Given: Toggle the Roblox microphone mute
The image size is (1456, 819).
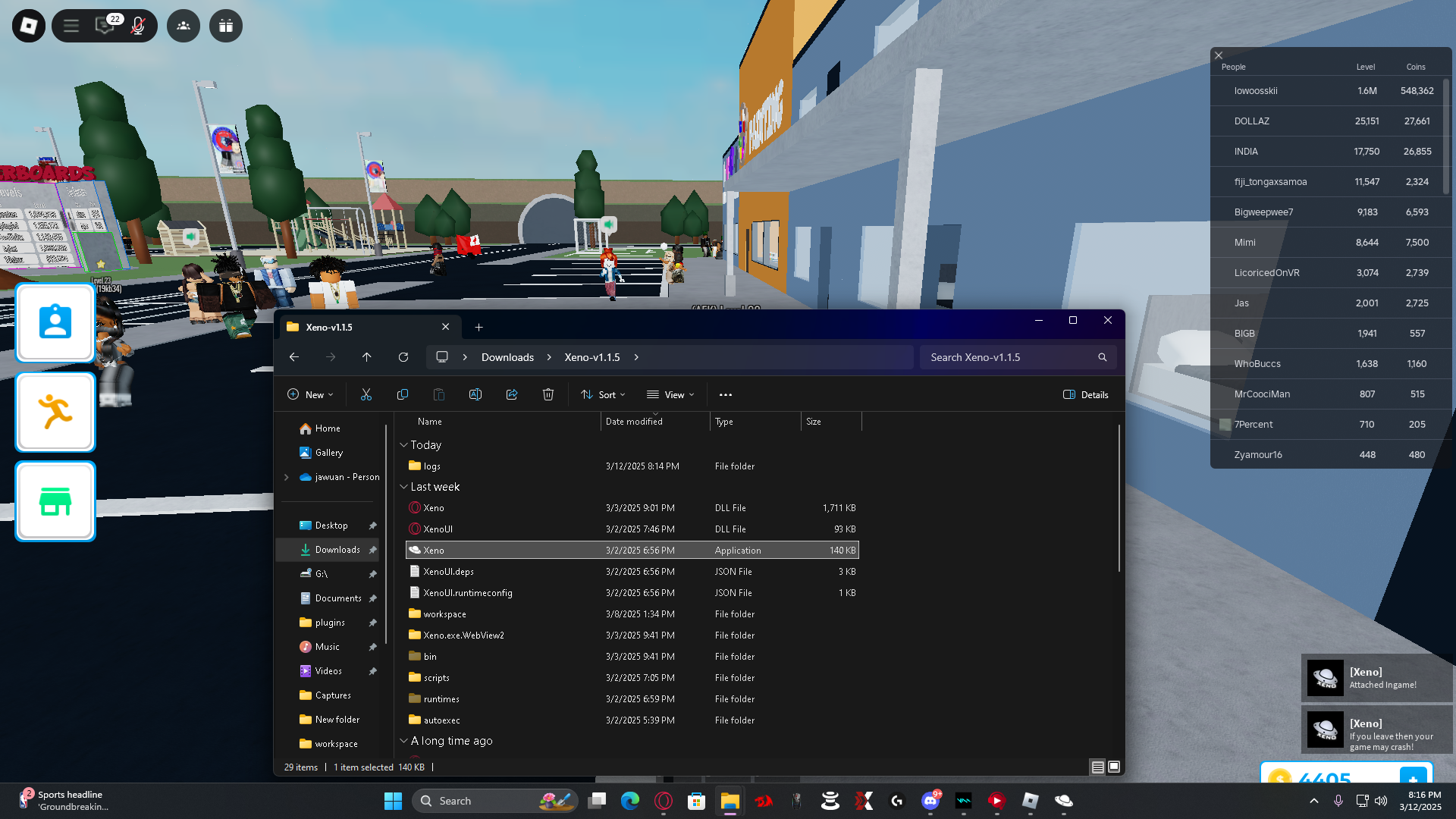Looking at the screenshot, I should [x=138, y=26].
